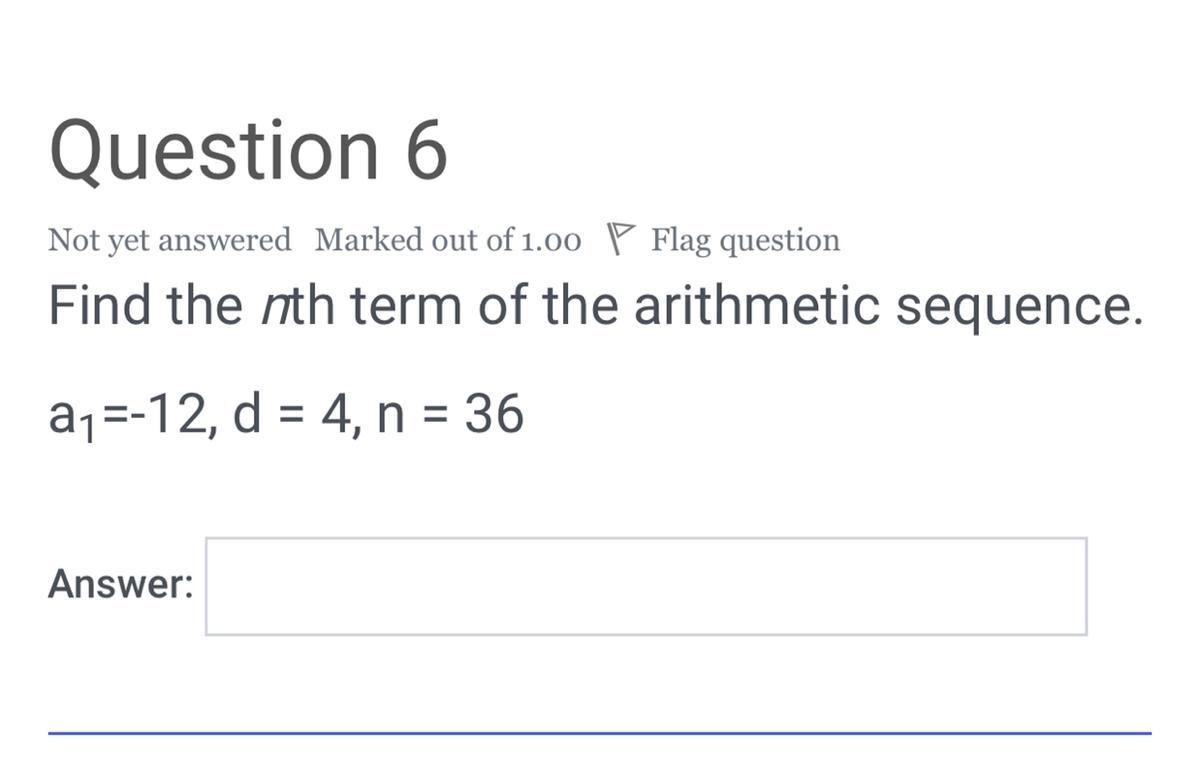Click the Answer: label

120,584
